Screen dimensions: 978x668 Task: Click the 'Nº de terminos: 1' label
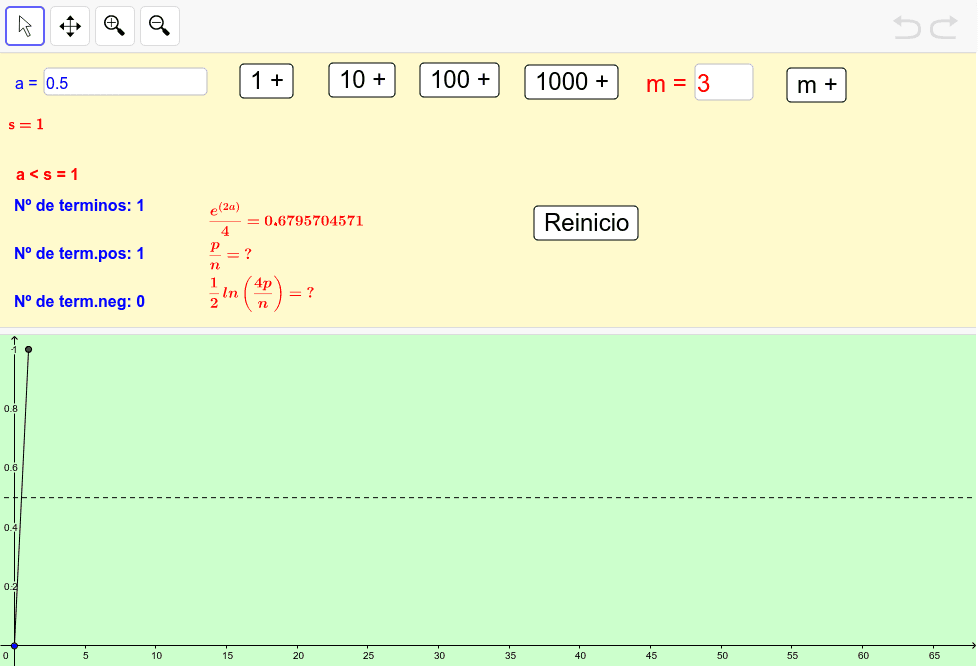79,205
